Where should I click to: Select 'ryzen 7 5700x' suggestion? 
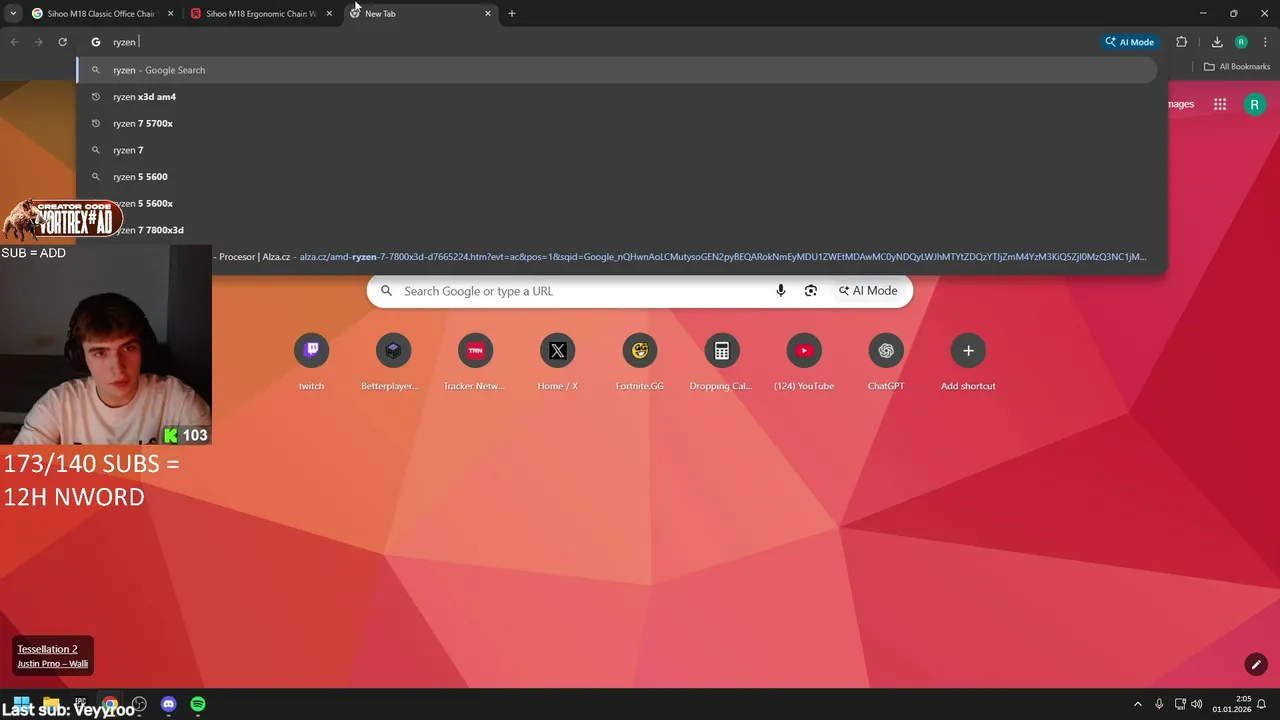click(x=617, y=123)
